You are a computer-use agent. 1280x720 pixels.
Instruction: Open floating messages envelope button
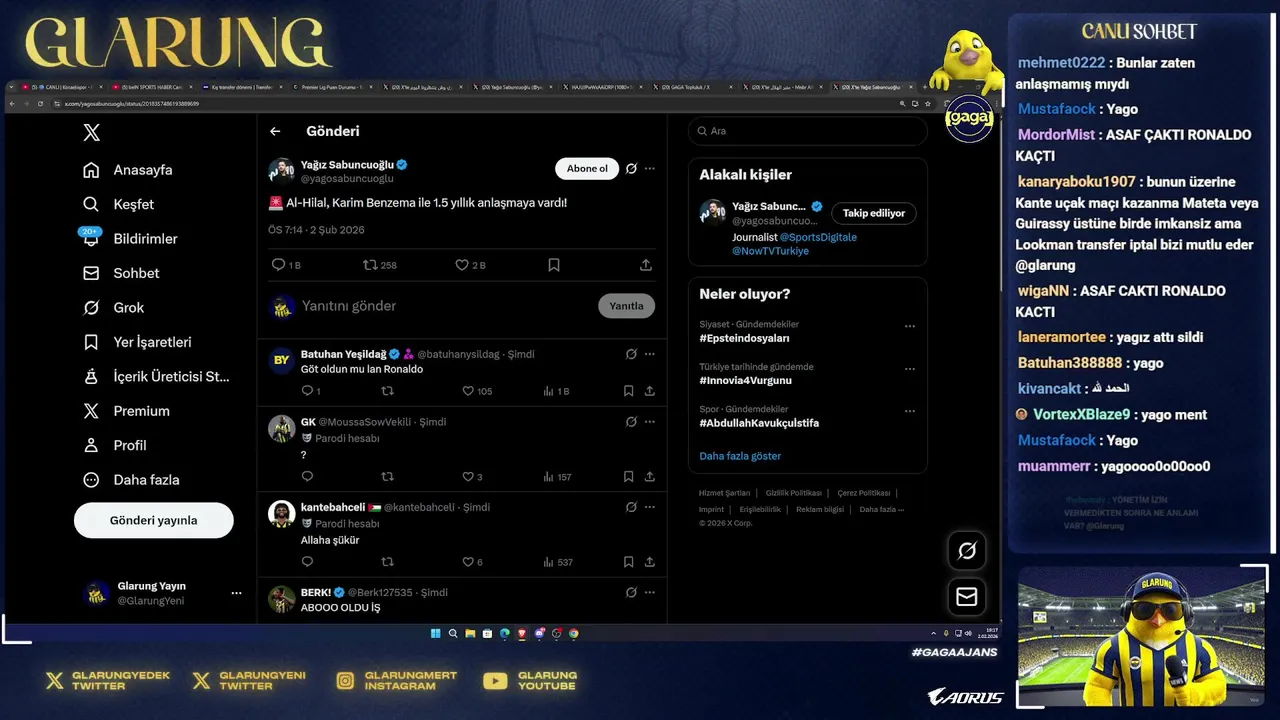tap(967, 597)
